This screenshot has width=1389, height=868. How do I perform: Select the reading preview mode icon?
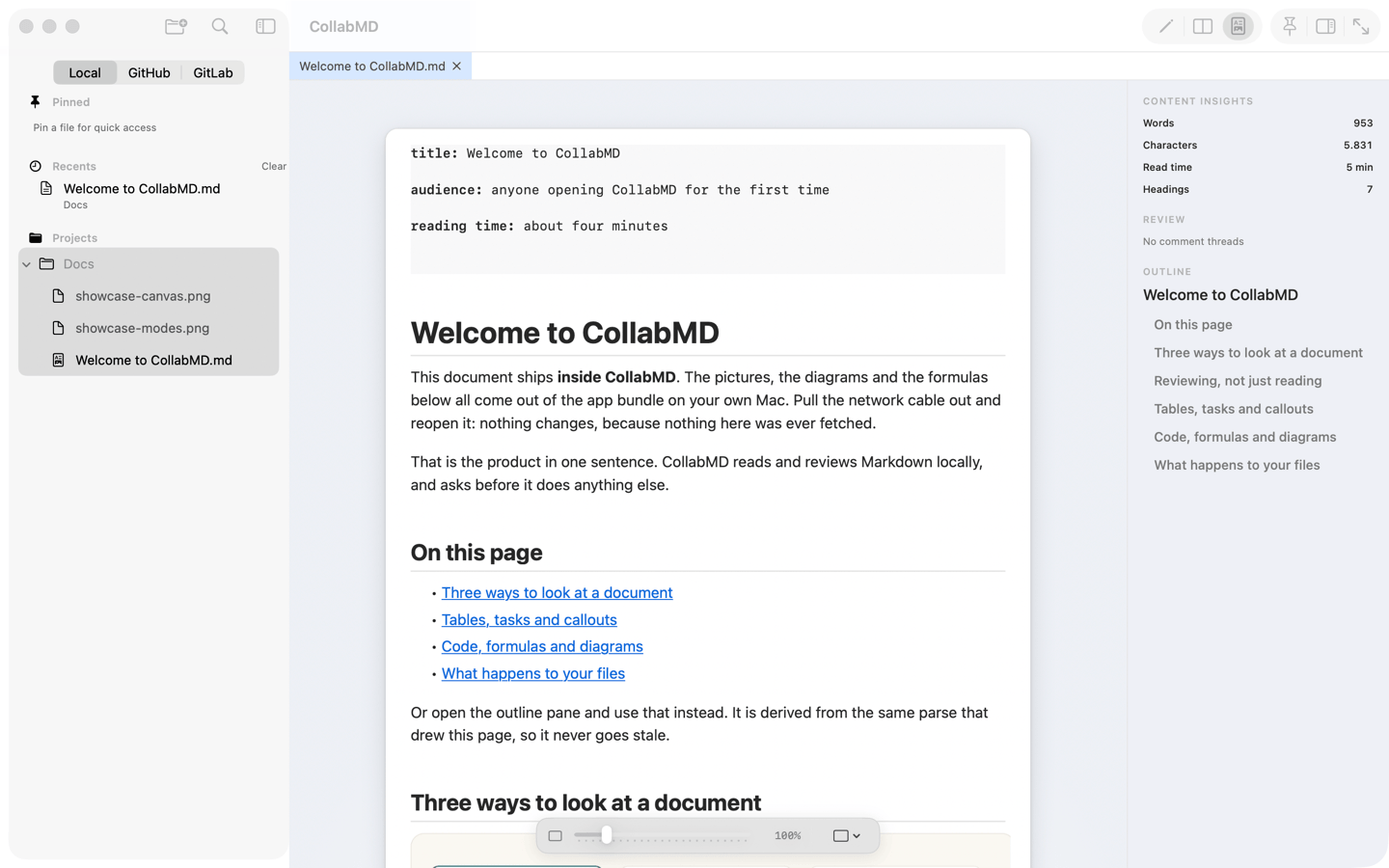click(x=1238, y=27)
